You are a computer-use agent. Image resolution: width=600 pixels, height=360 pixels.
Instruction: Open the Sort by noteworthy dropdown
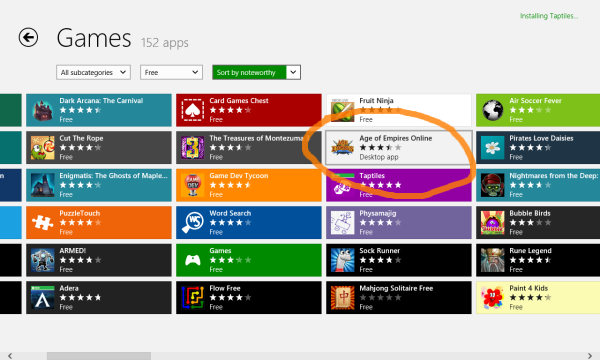(x=256, y=72)
